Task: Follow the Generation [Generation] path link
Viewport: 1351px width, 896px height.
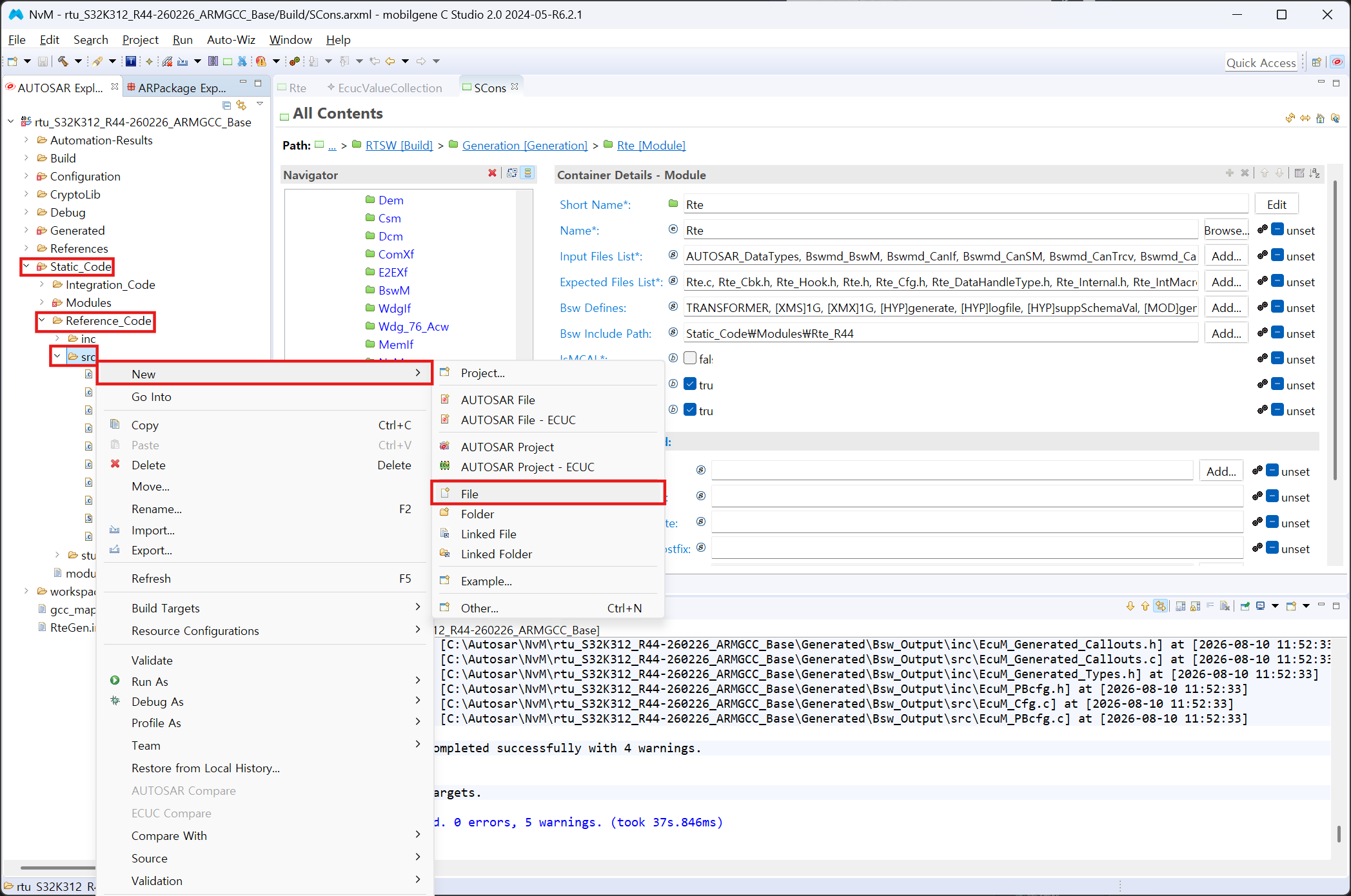Action: 525,145
